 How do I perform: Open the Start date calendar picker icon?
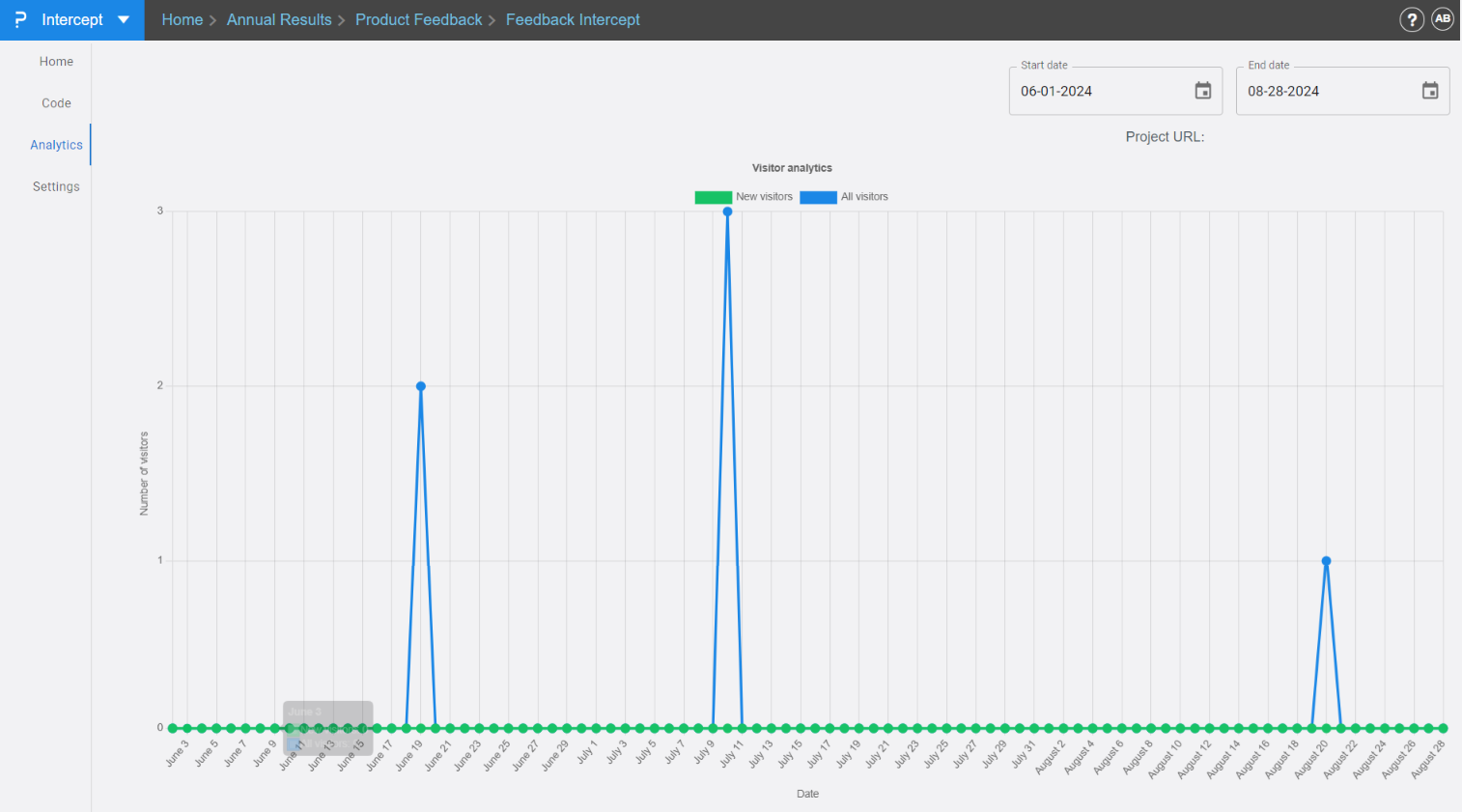tap(1202, 91)
